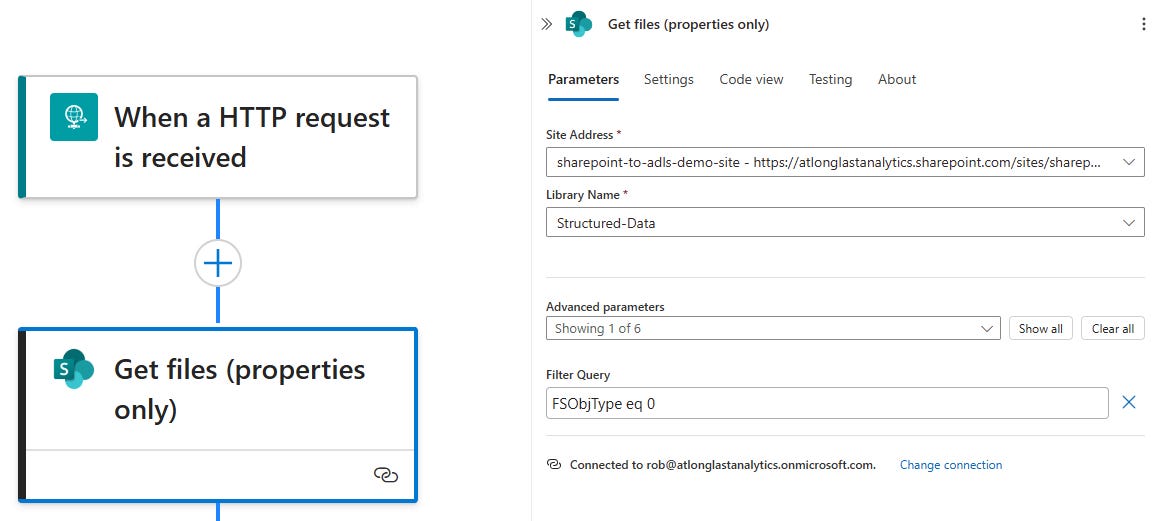The width and height of the screenshot is (1157, 521).
Task: Click into the Filter Query input field
Action: (827, 403)
